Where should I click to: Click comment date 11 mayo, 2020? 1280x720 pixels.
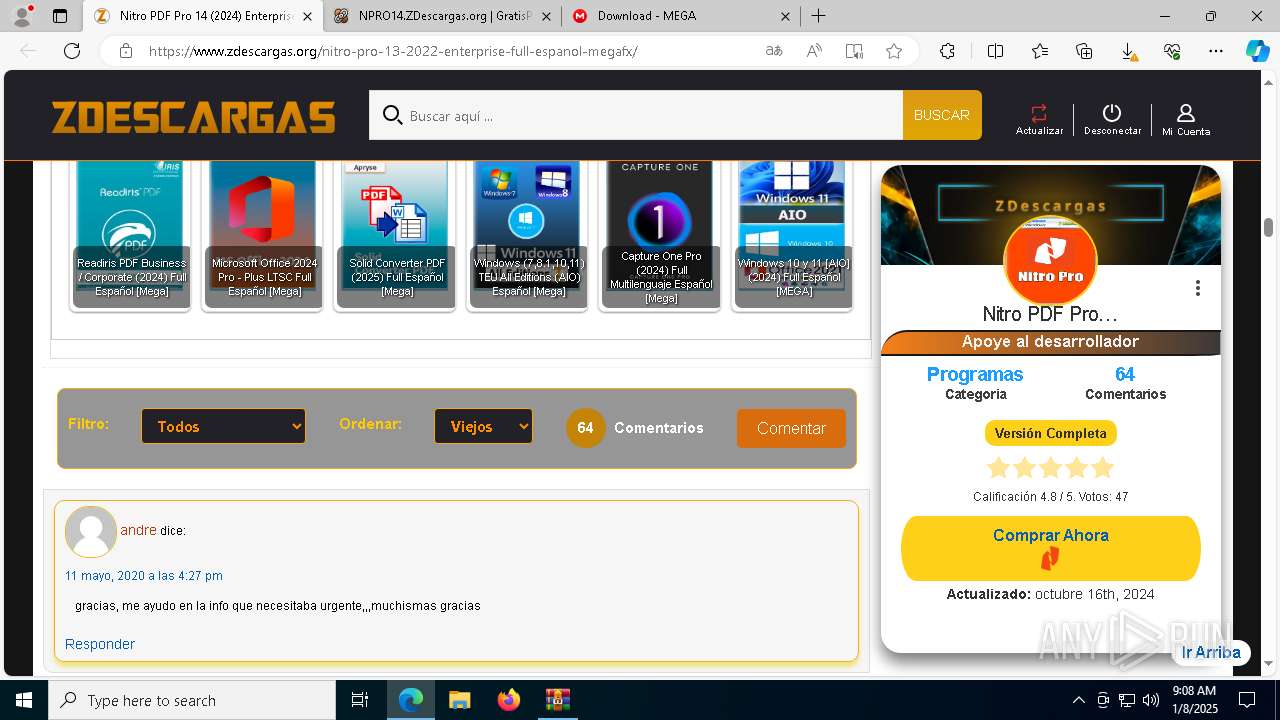[x=144, y=576]
